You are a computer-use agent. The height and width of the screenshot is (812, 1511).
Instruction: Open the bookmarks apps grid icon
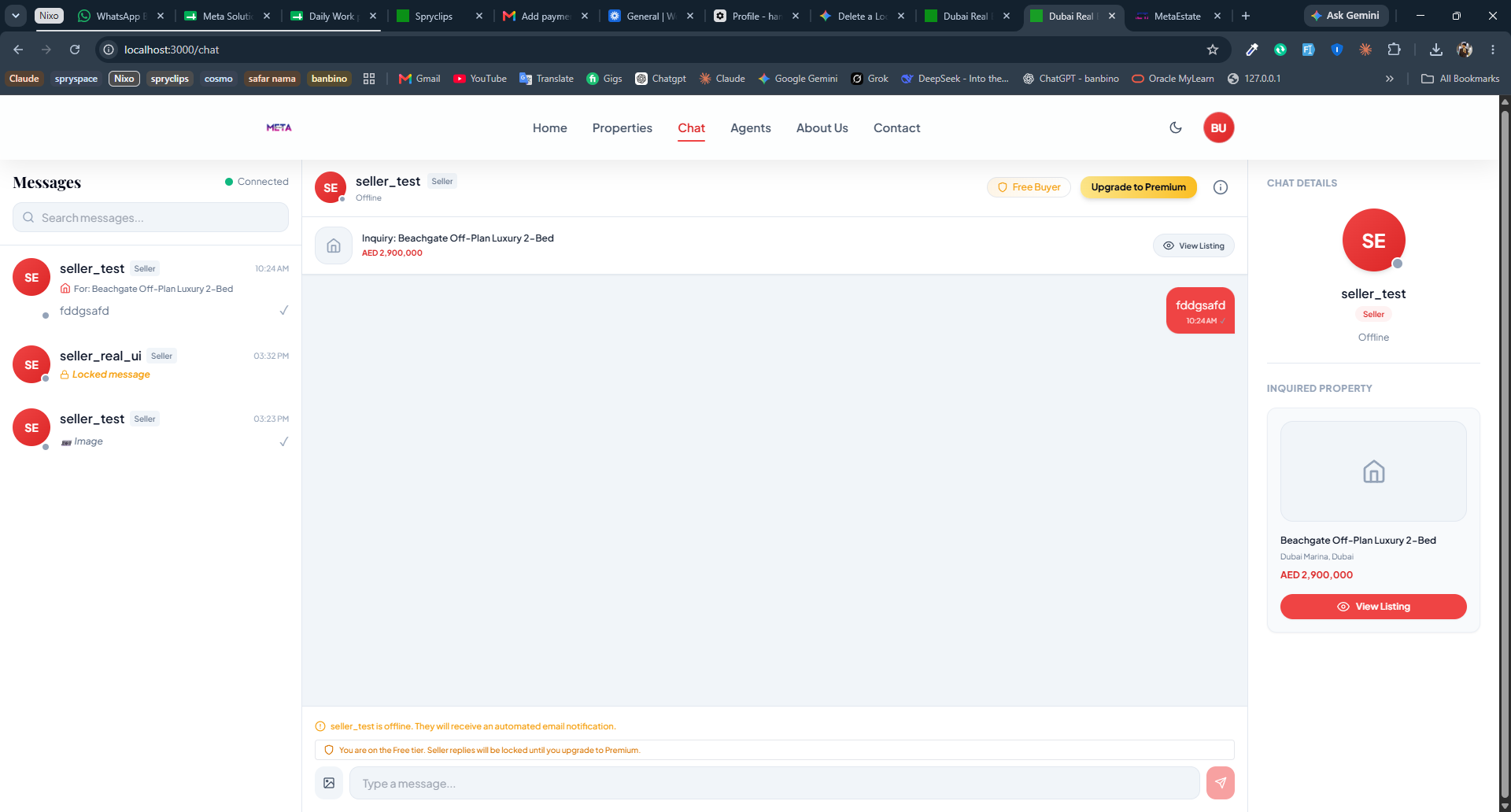pyautogui.click(x=369, y=79)
